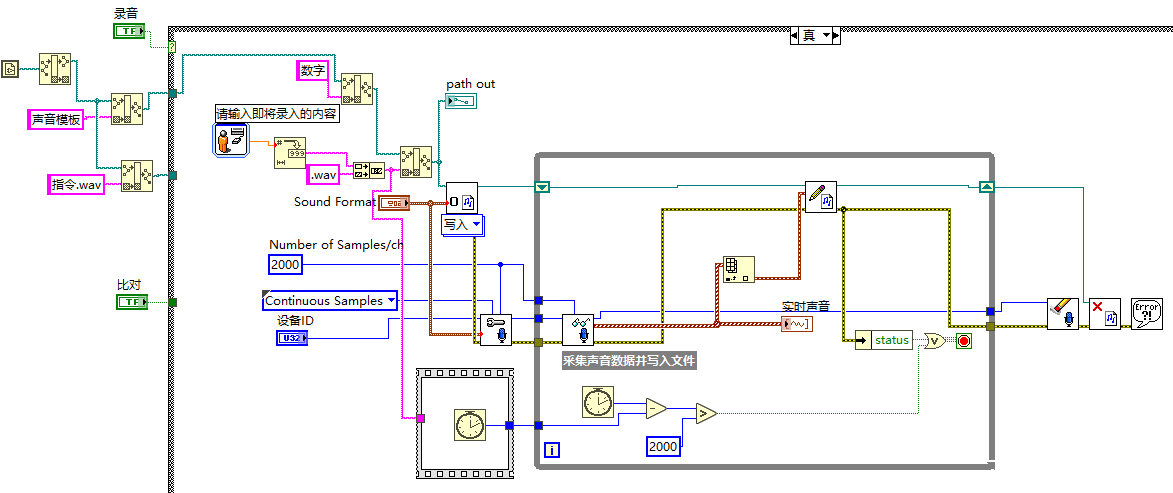Click the Build Path node feeding path out
Viewport: 1173px width, 493px height.
tap(416, 162)
